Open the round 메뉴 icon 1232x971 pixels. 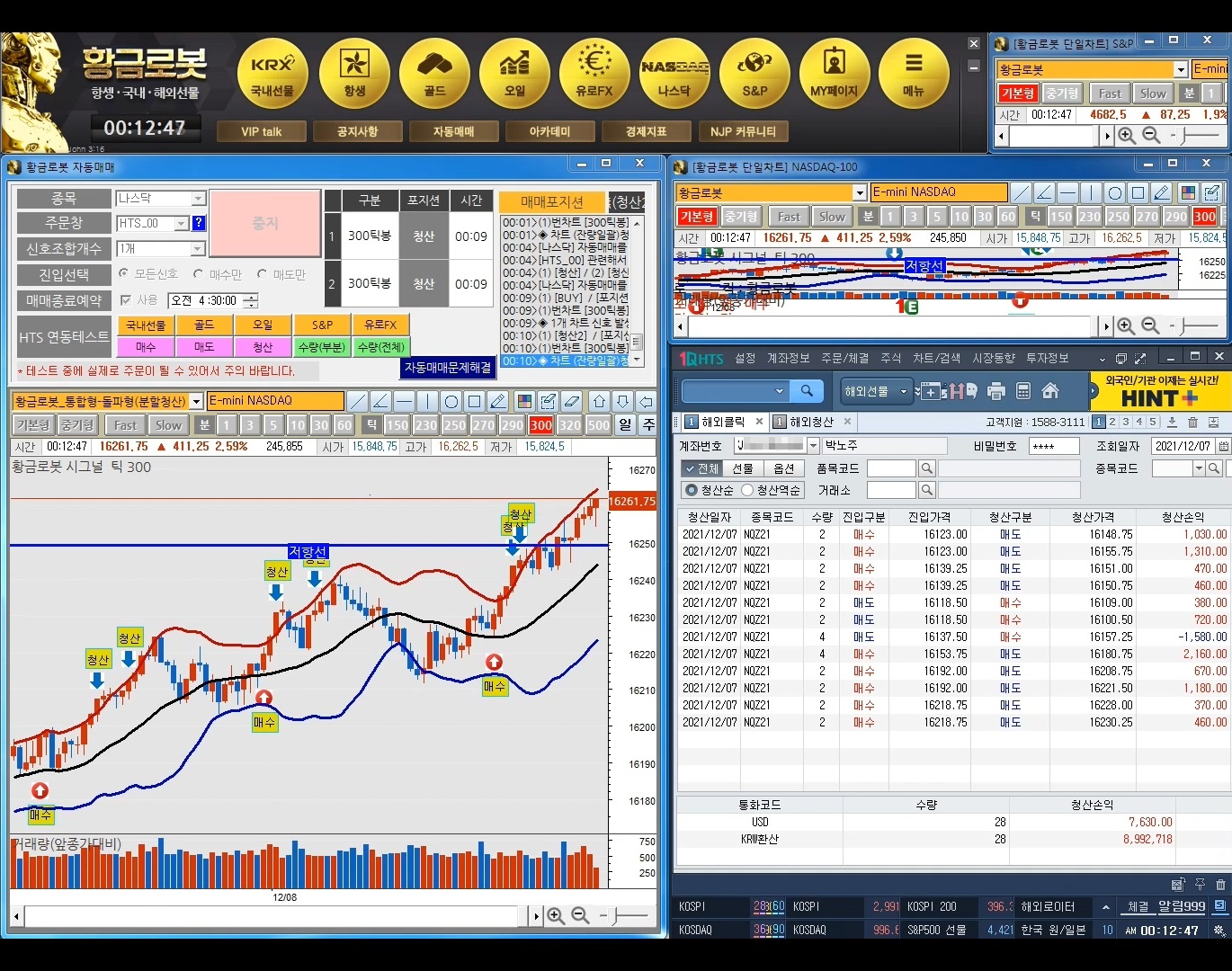coord(914,74)
